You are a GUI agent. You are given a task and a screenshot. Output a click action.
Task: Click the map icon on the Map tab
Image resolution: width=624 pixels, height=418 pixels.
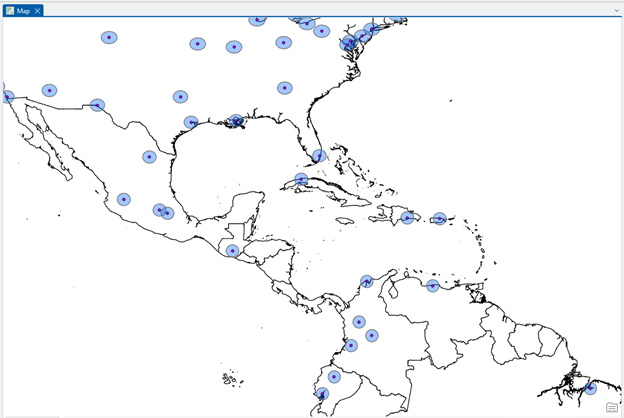tap(10, 11)
